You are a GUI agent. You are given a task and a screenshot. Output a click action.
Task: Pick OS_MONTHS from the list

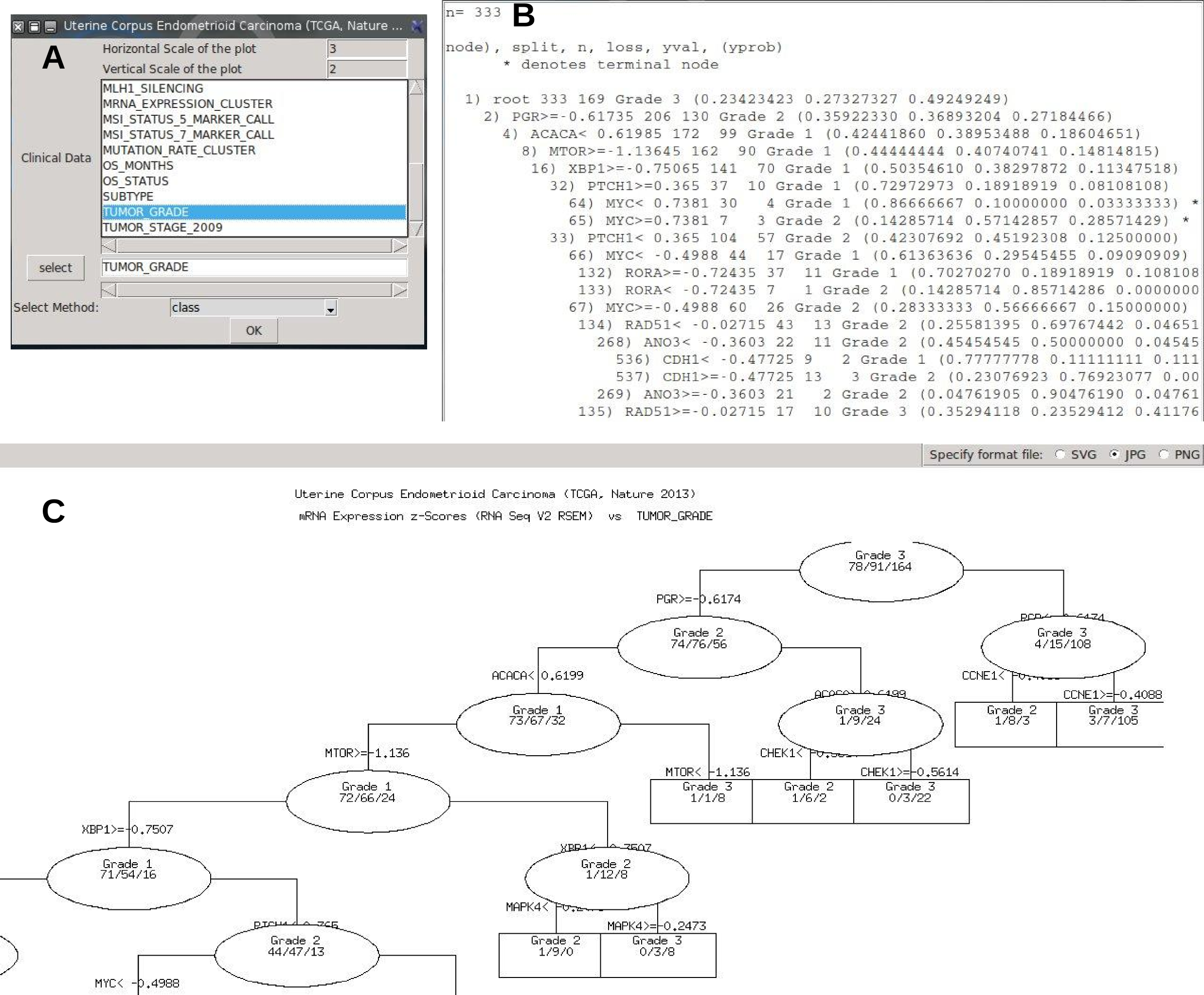[138, 166]
